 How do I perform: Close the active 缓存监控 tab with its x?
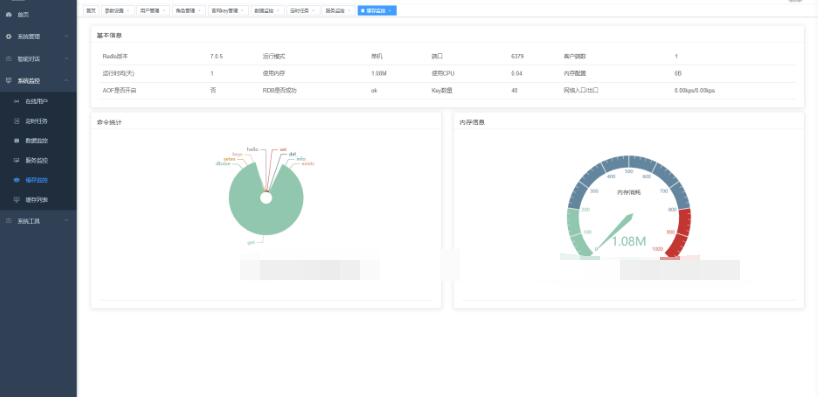point(390,11)
